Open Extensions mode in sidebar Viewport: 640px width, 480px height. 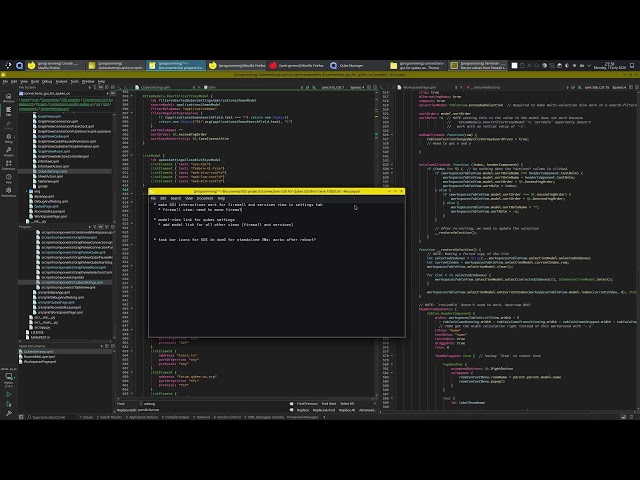click(9, 165)
